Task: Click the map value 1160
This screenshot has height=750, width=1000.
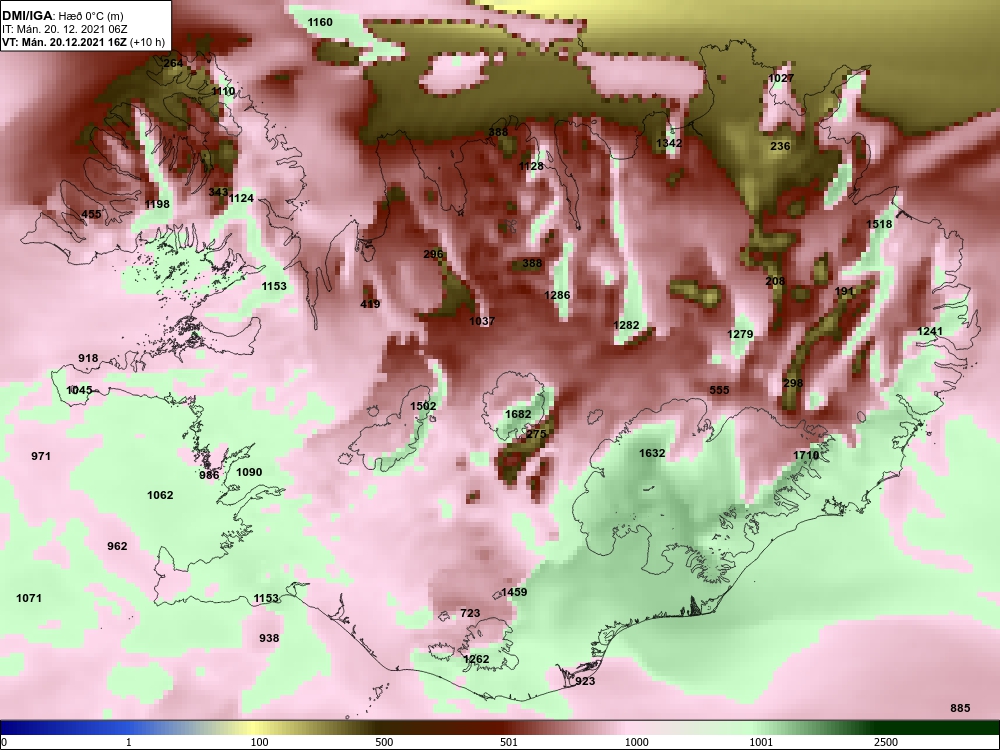Action: coord(320,22)
